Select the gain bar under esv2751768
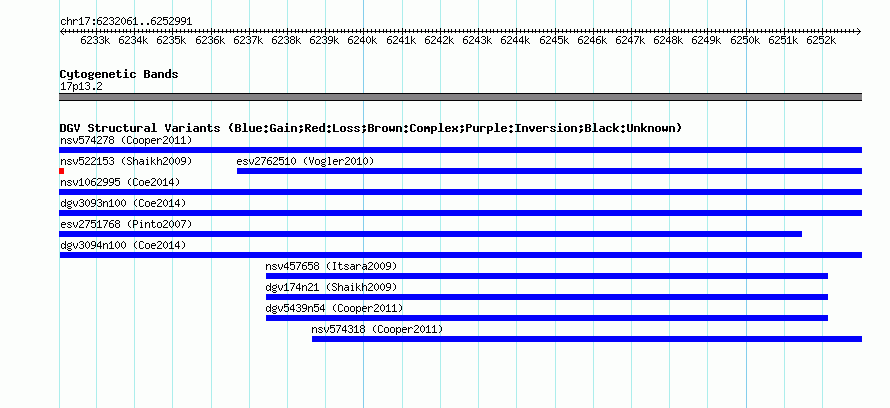Viewport: 890px width, 408px height. point(431,234)
